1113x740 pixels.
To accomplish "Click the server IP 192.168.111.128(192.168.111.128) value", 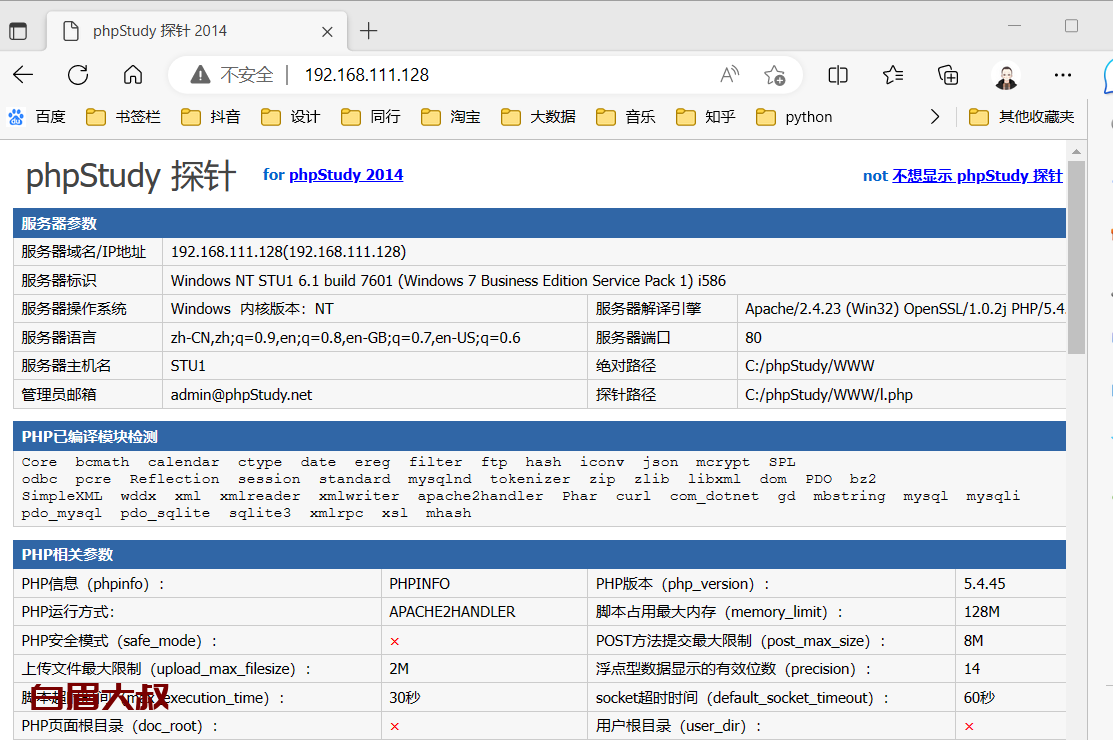I will [288, 252].
